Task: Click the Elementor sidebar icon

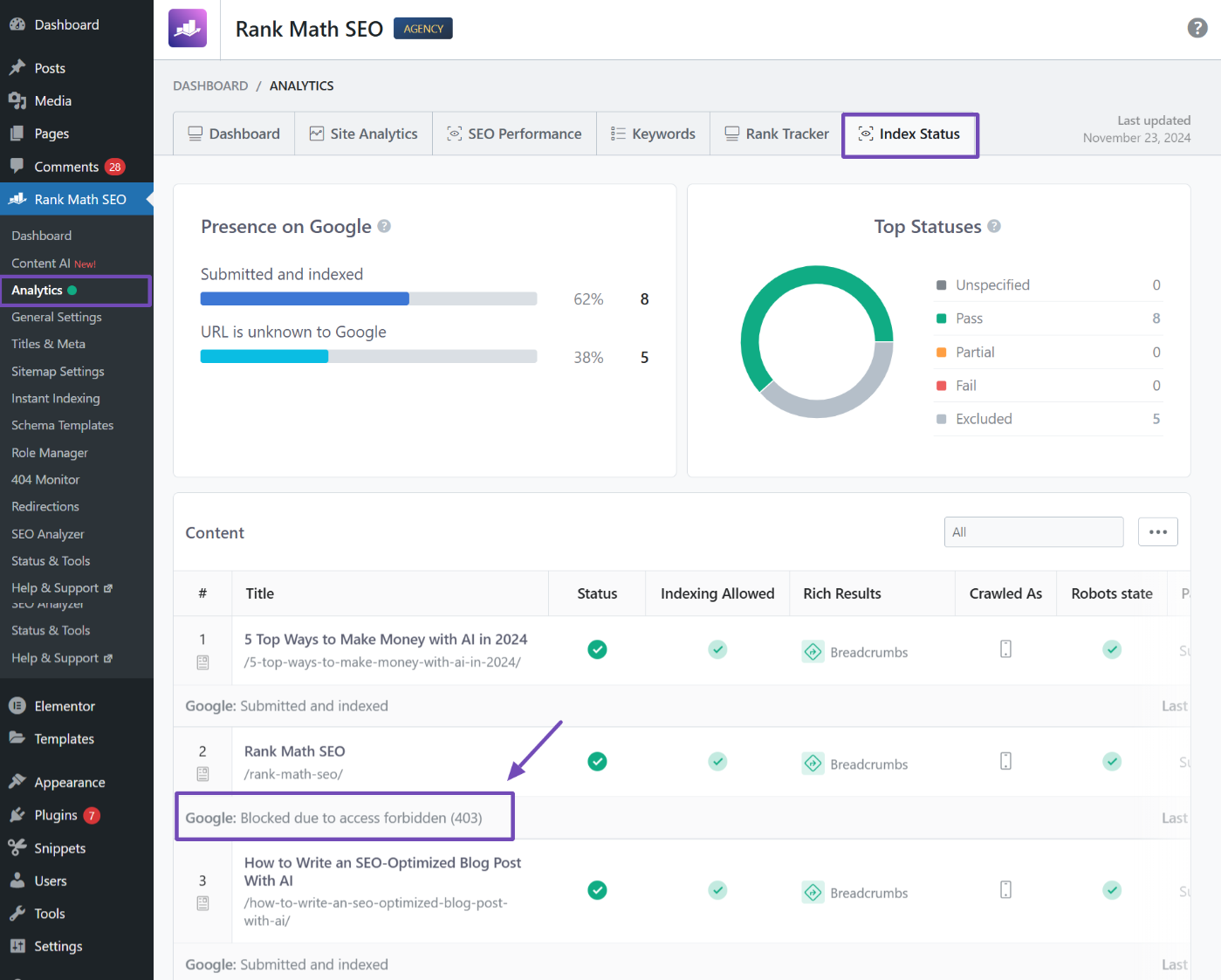Action: pyautogui.click(x=17, y=706)
